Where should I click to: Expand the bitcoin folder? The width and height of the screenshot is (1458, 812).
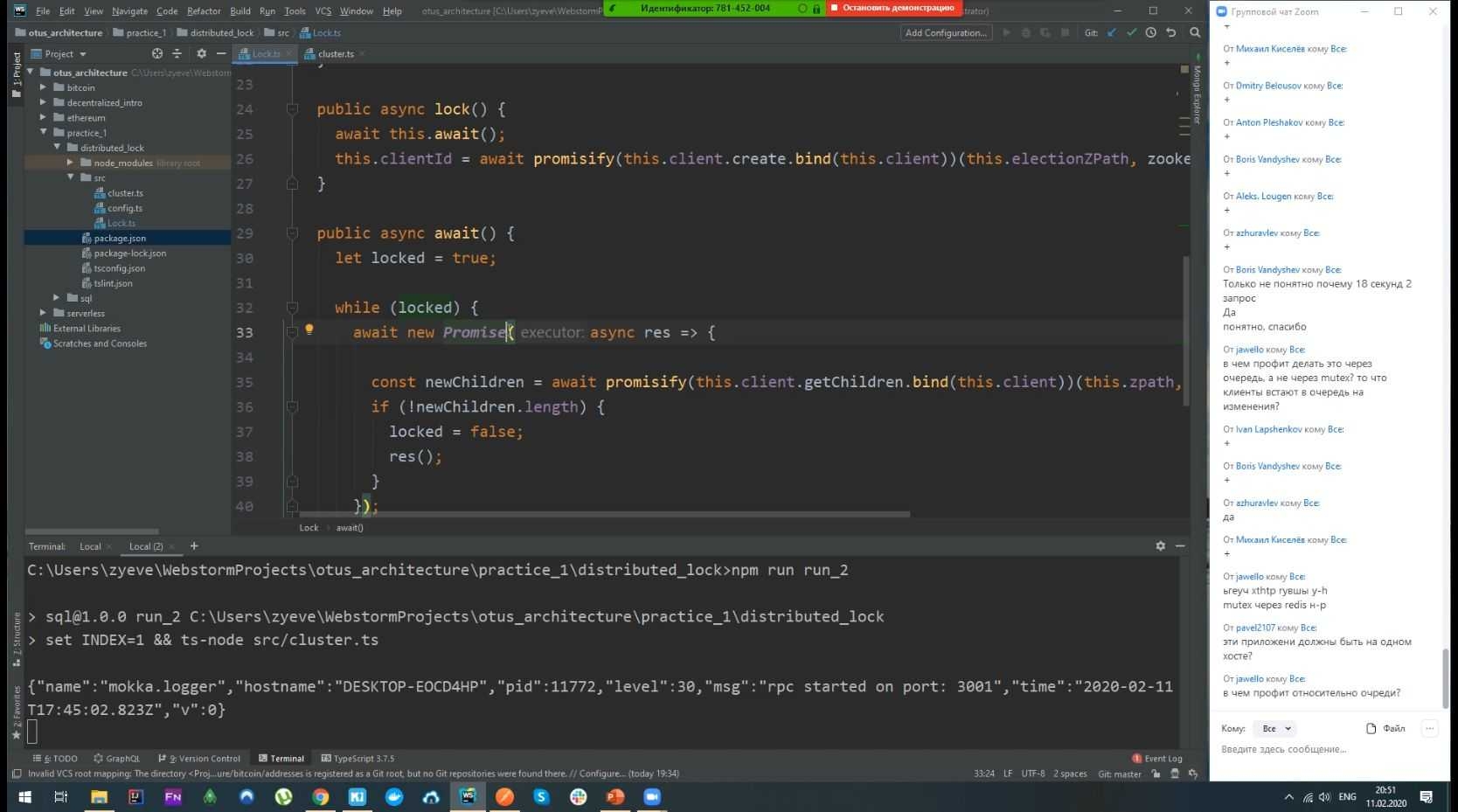point(43,87)
